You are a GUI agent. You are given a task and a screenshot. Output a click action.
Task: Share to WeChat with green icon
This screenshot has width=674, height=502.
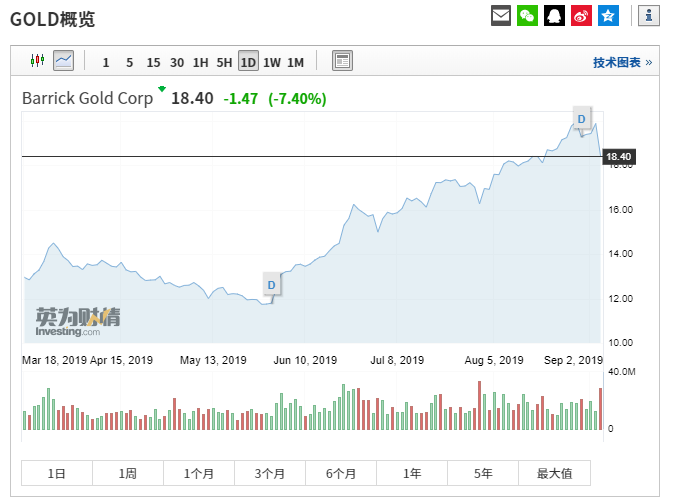527,16
